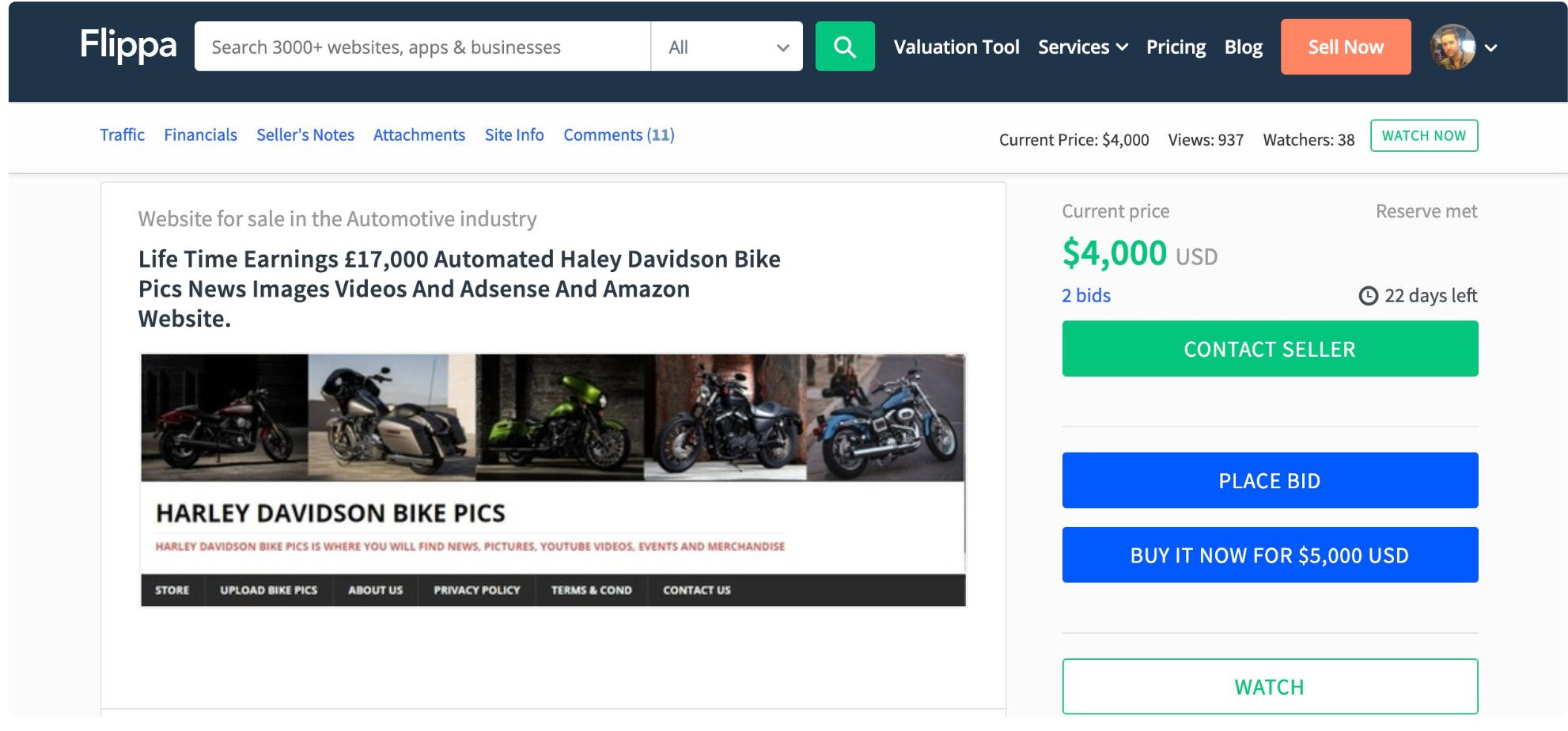Jump to Comments (11)

click(619, 135)
